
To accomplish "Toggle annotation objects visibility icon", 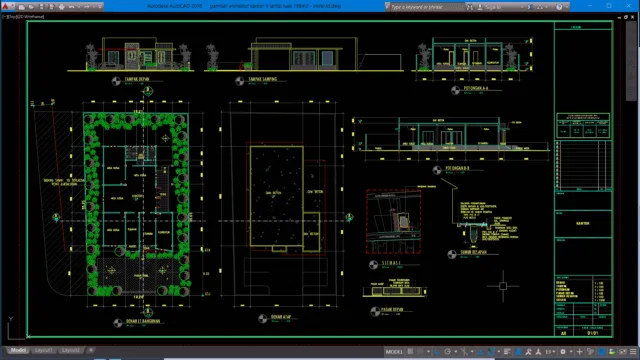I will tap(518, 351).
